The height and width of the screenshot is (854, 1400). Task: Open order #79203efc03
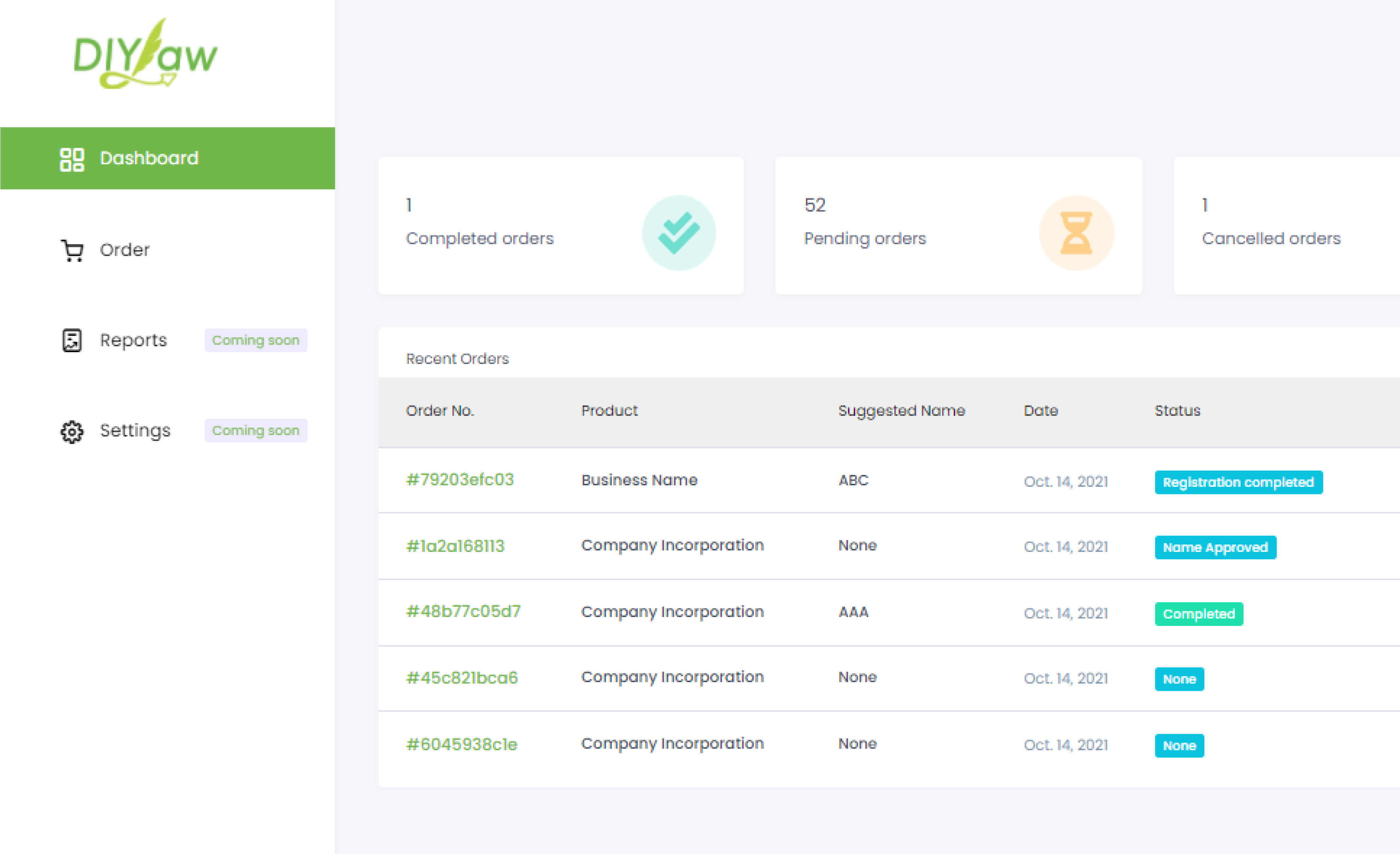[460, 480]
